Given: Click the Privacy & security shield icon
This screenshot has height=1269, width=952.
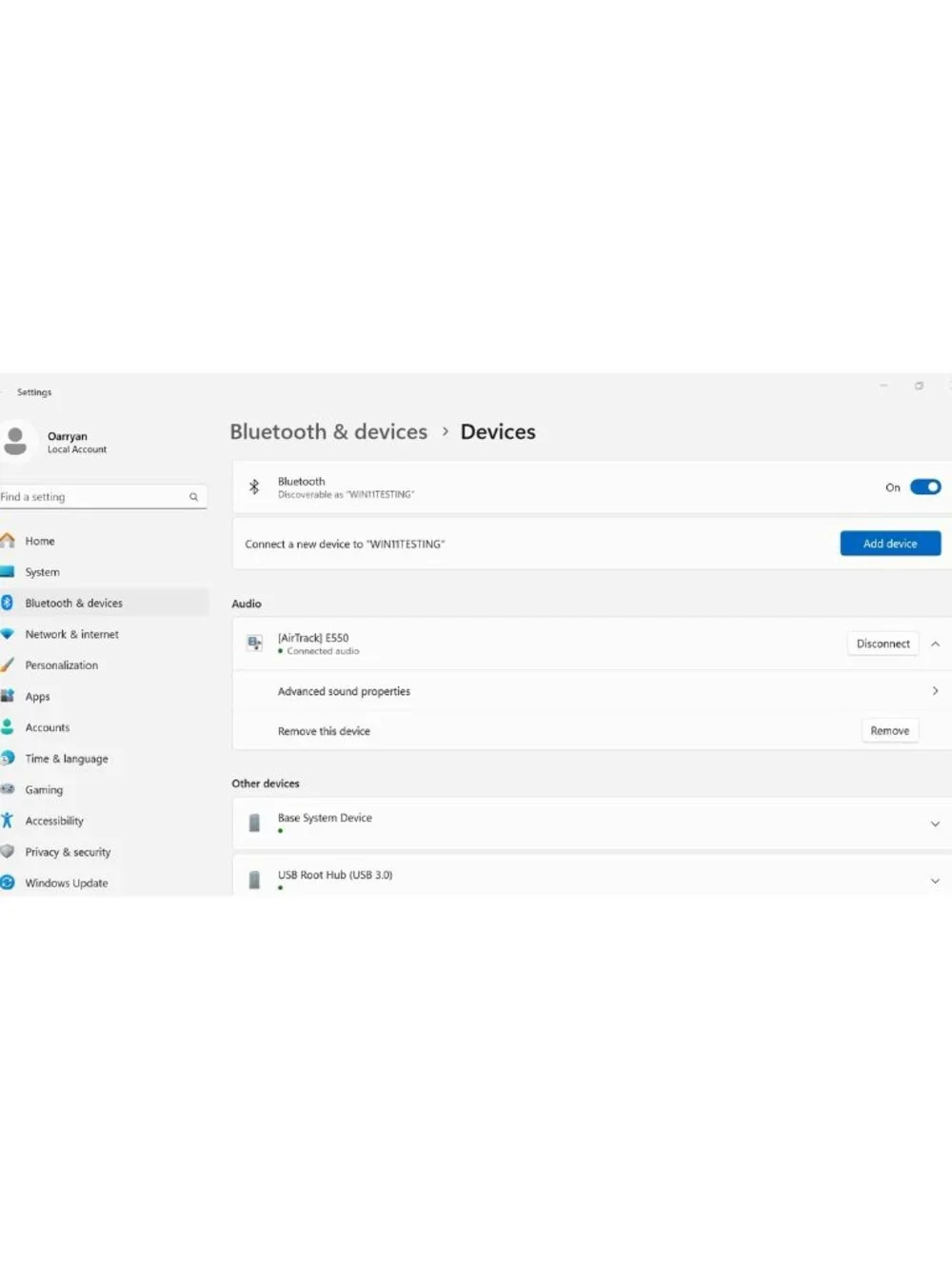Looking at the screenshot, I should point(7,852).
